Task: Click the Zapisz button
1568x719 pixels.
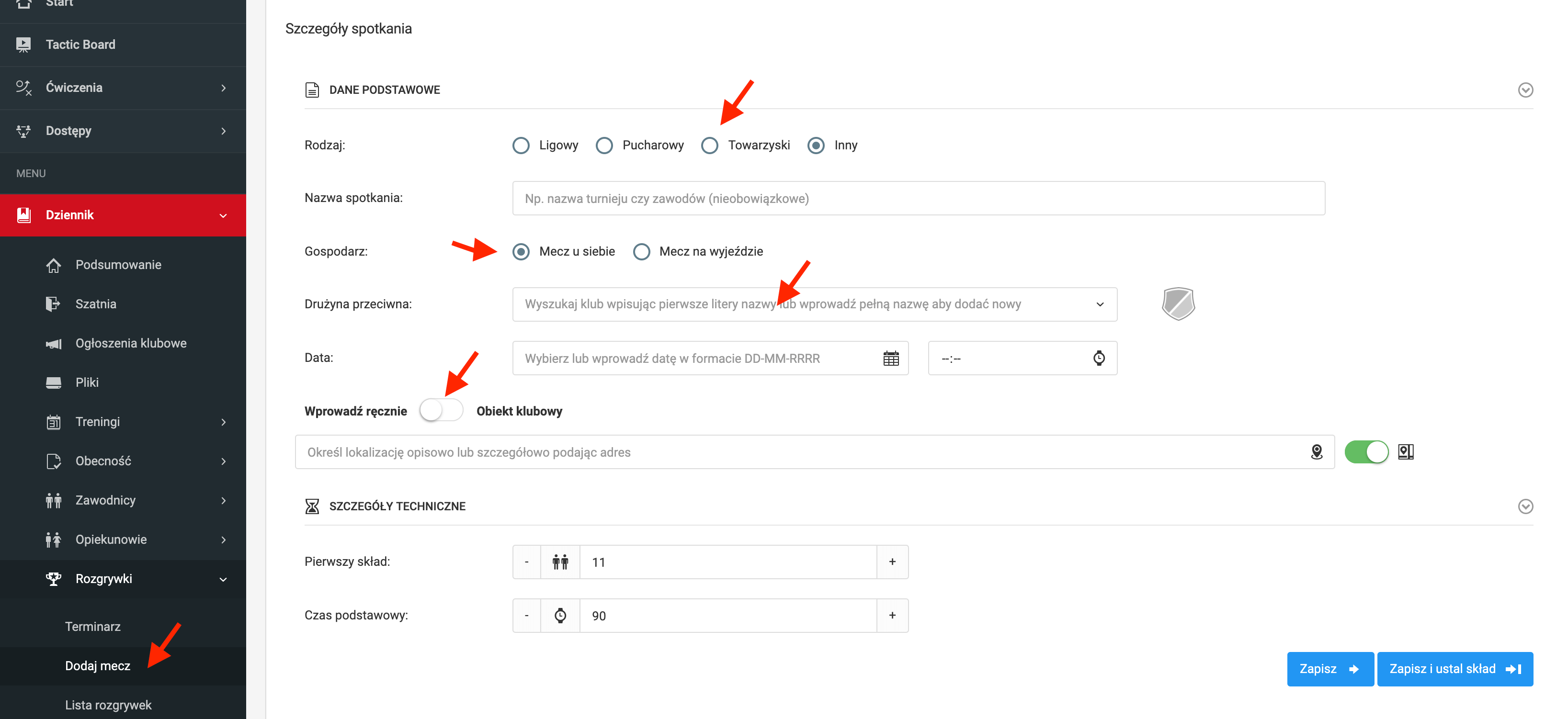Action: point(1329,669)
